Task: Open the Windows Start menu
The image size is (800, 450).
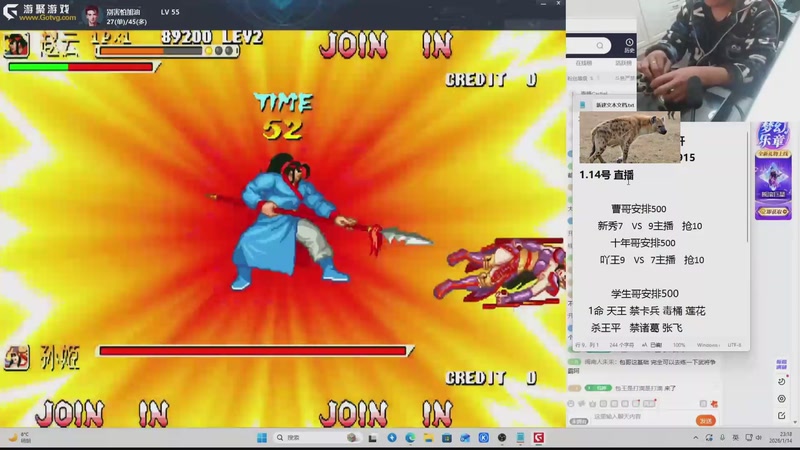Action: (x=262, y=438)
